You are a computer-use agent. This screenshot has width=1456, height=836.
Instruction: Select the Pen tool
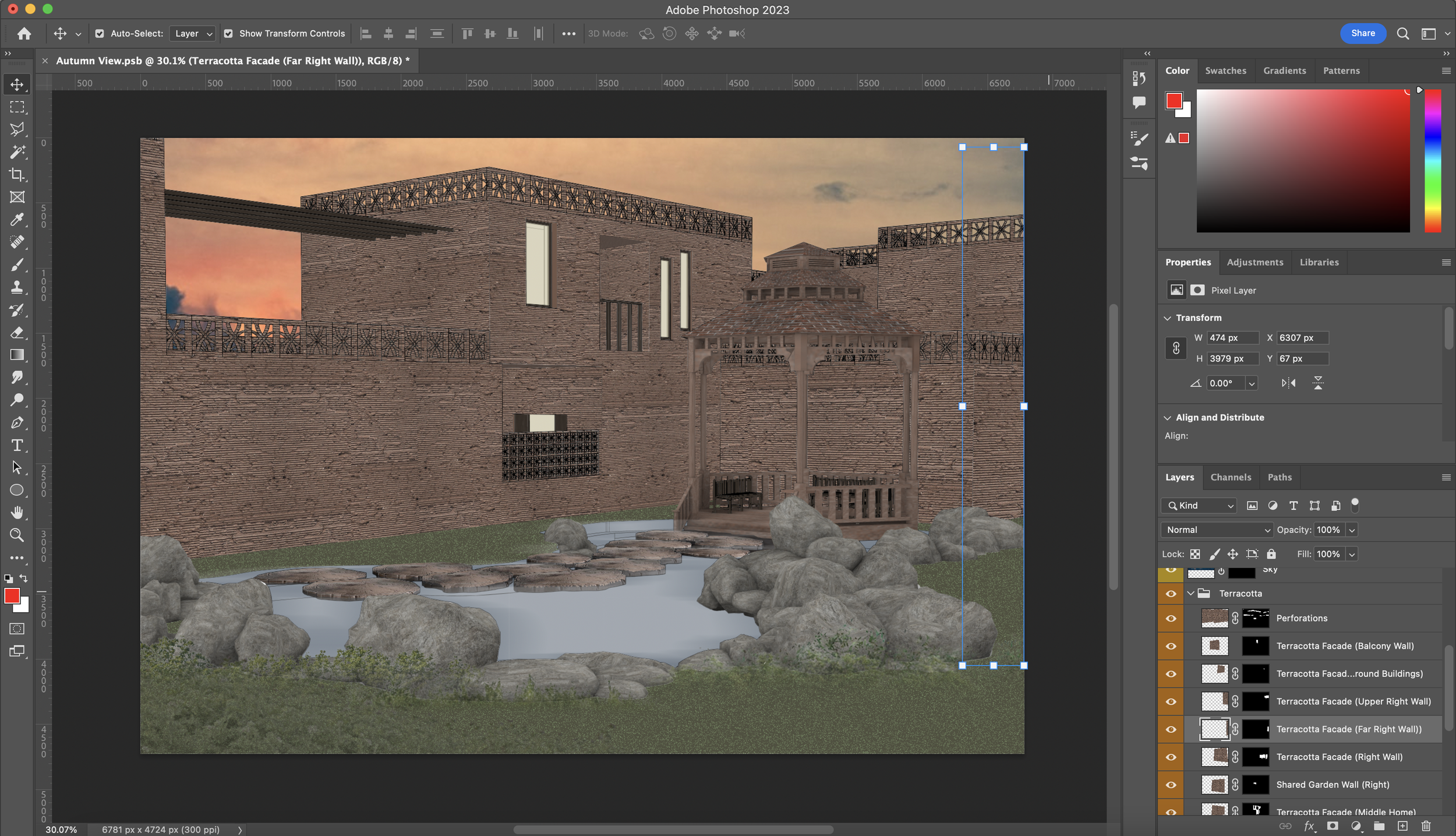click(17, 422)
